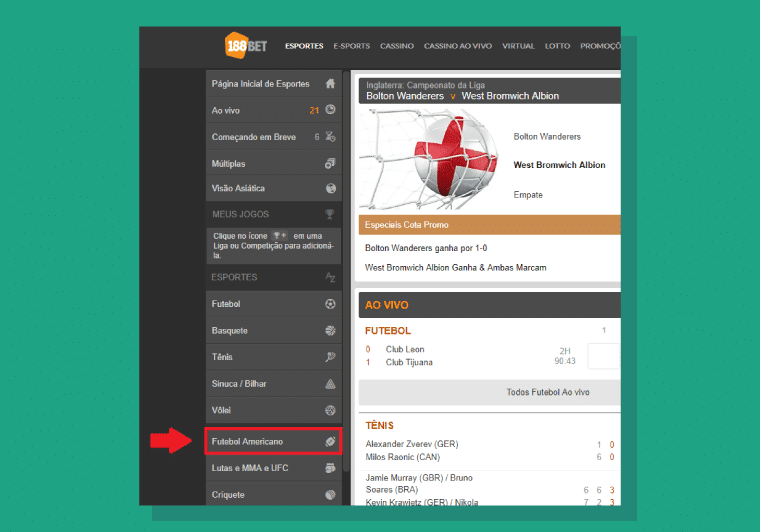Click the 188BET logo
This screenshot has height=532, width=760.
246,46
